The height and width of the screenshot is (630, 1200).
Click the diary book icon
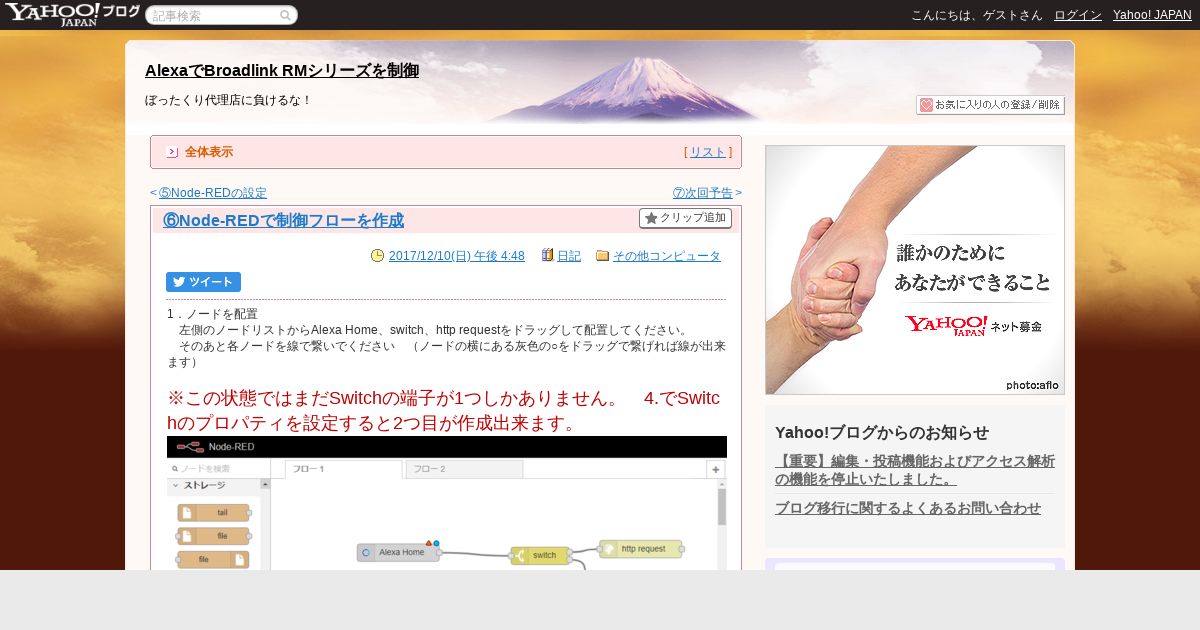[547, 255]
